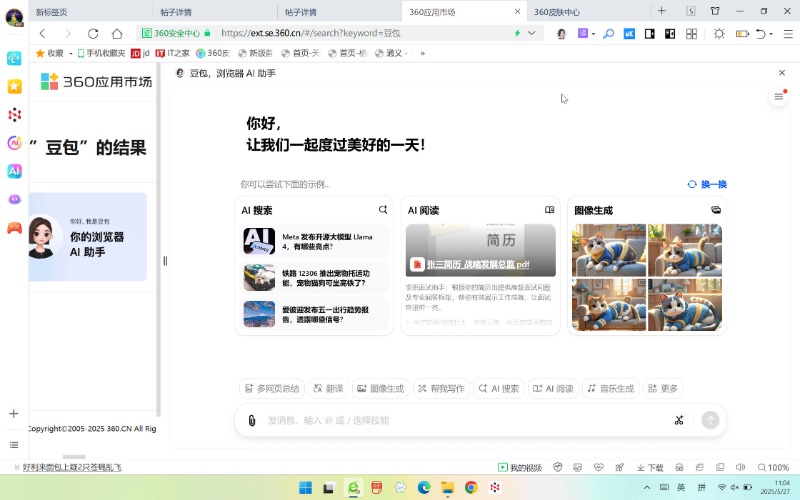This screenshot has height=500, width=800.
Task: Select the 帮我写作 skill button
Action: point(441,388)
